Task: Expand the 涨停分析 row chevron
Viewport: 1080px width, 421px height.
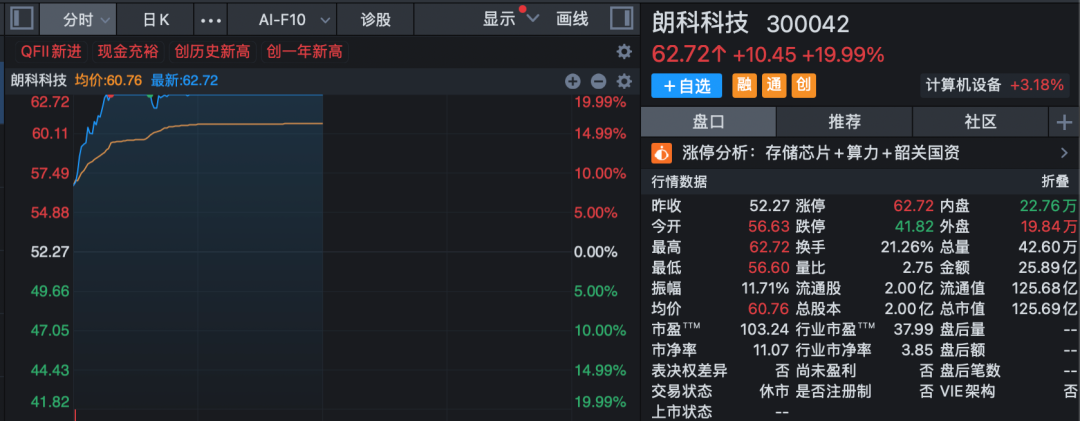Action: coord(1065,153)
